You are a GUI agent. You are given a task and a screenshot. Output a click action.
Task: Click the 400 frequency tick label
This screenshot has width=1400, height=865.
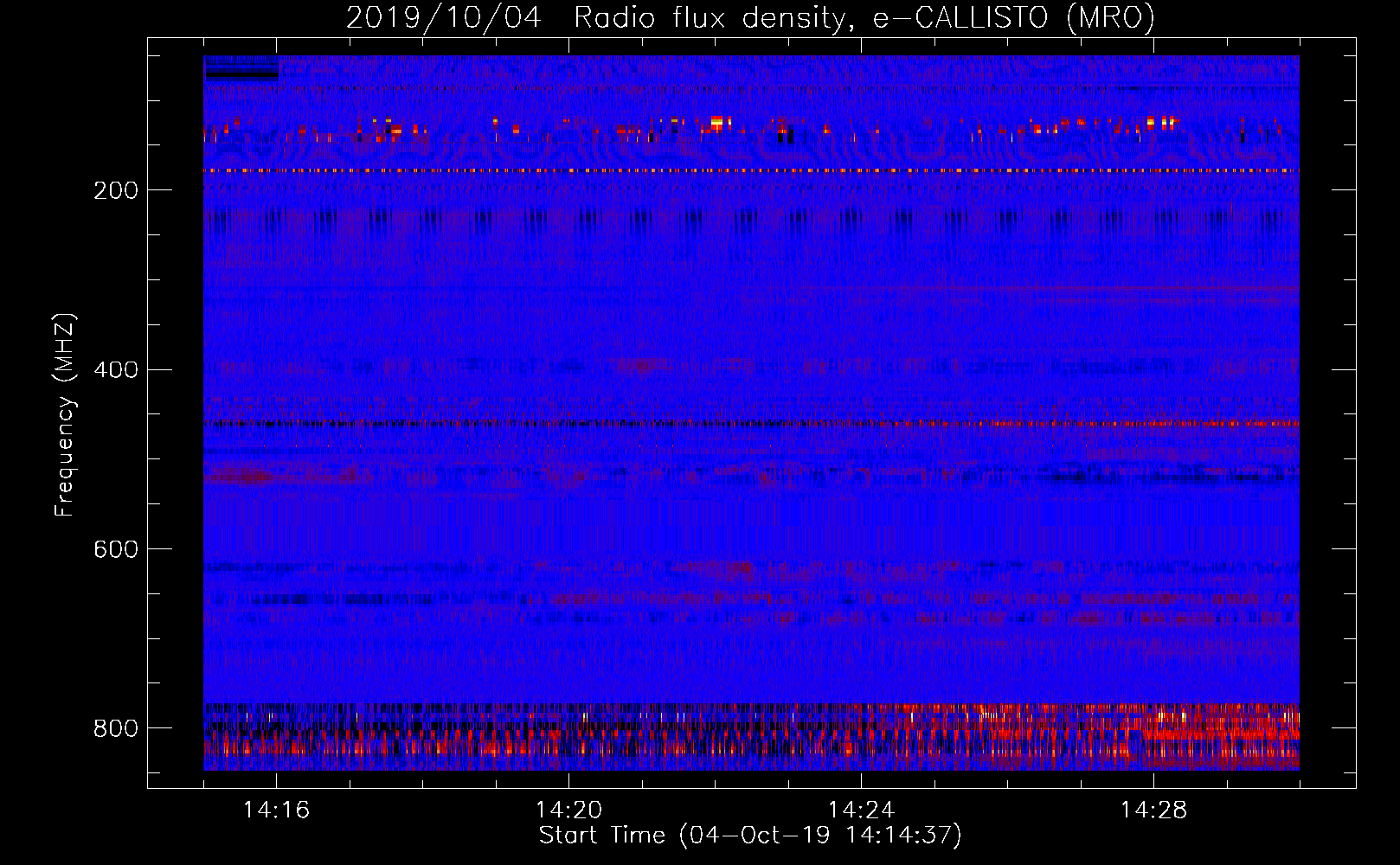116,370
